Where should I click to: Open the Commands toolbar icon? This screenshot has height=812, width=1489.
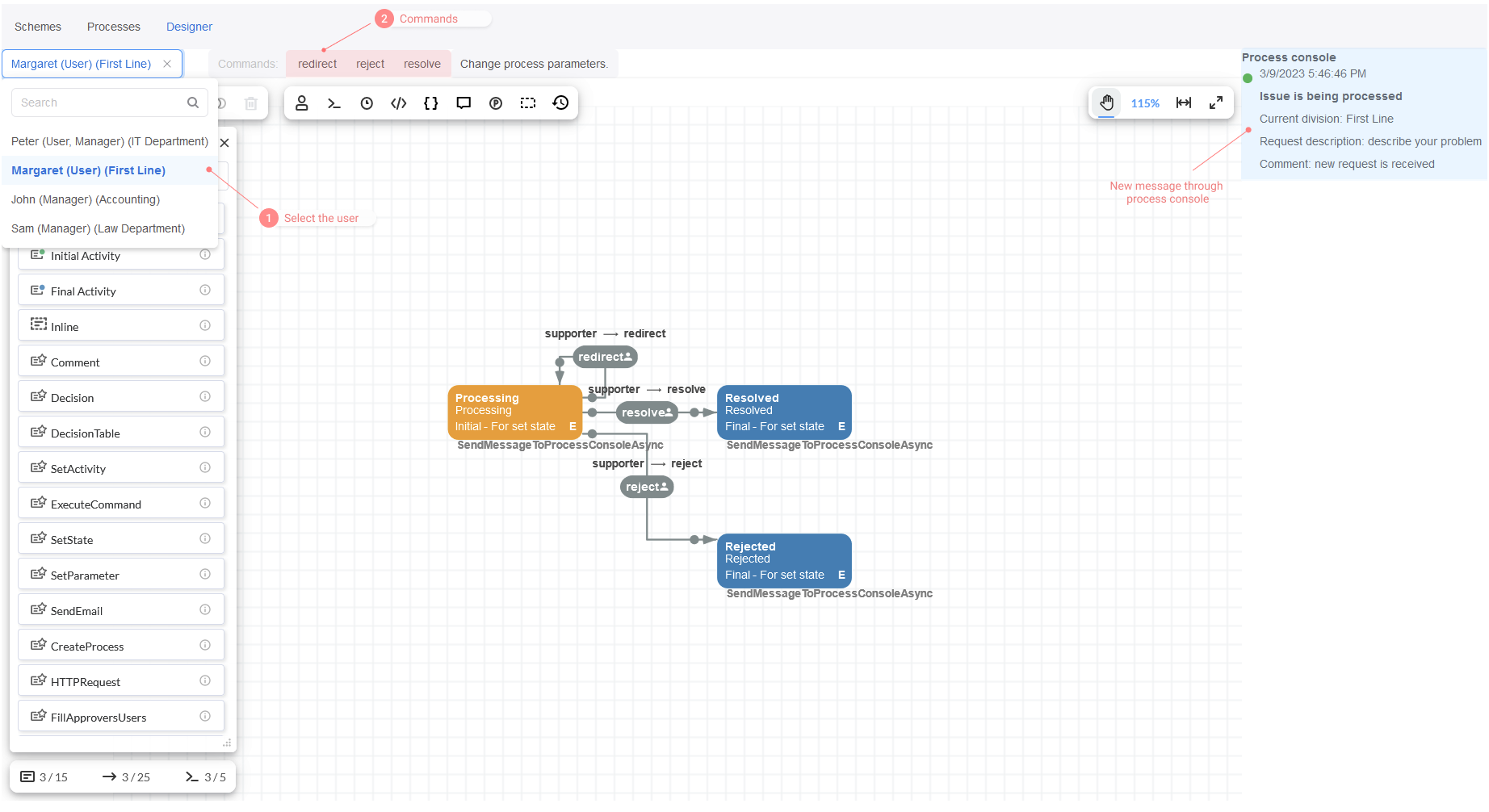pos(334,103)
